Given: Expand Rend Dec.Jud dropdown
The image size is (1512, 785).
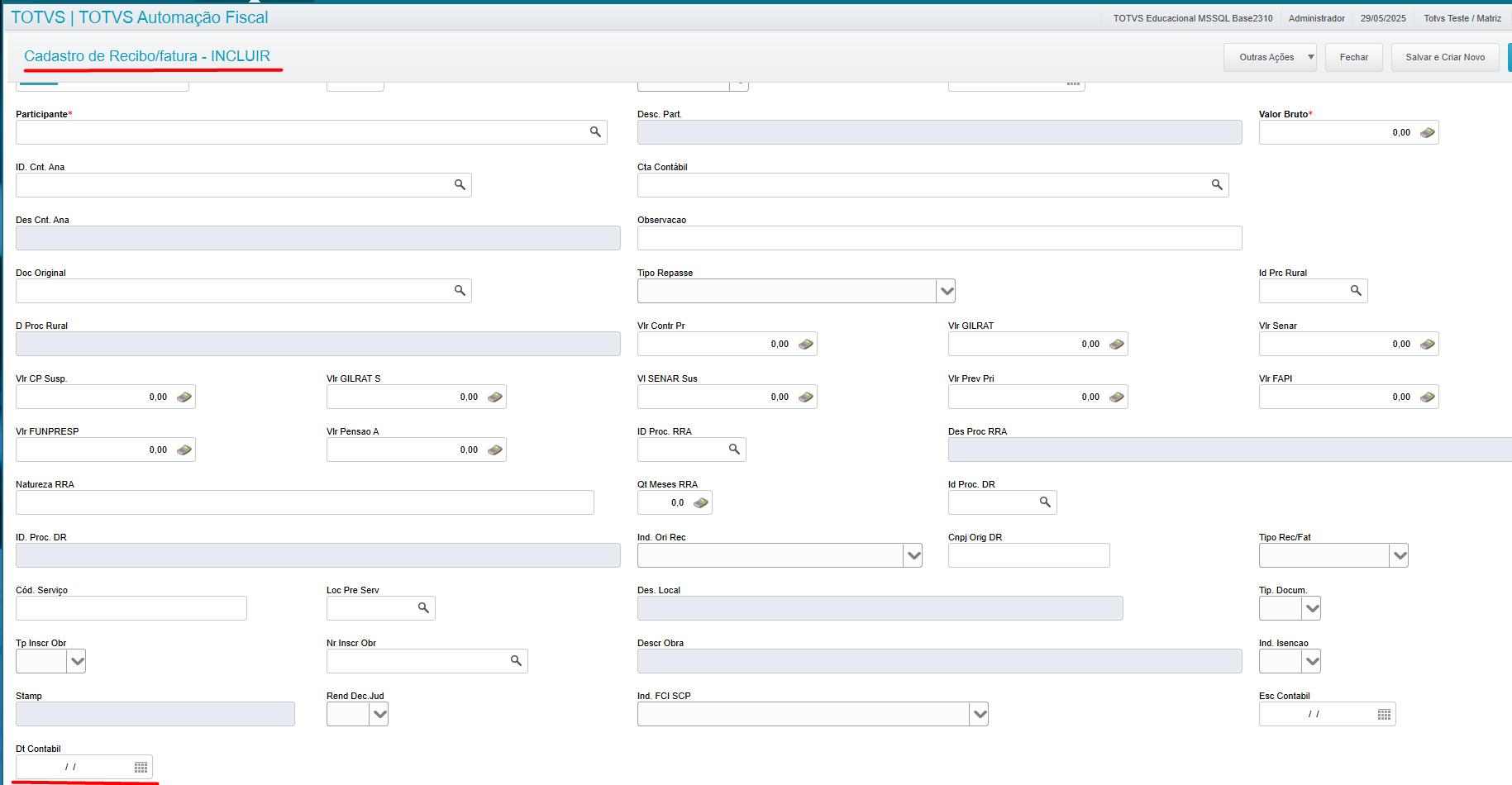Looking at the screenshot, I should point(379,714).
